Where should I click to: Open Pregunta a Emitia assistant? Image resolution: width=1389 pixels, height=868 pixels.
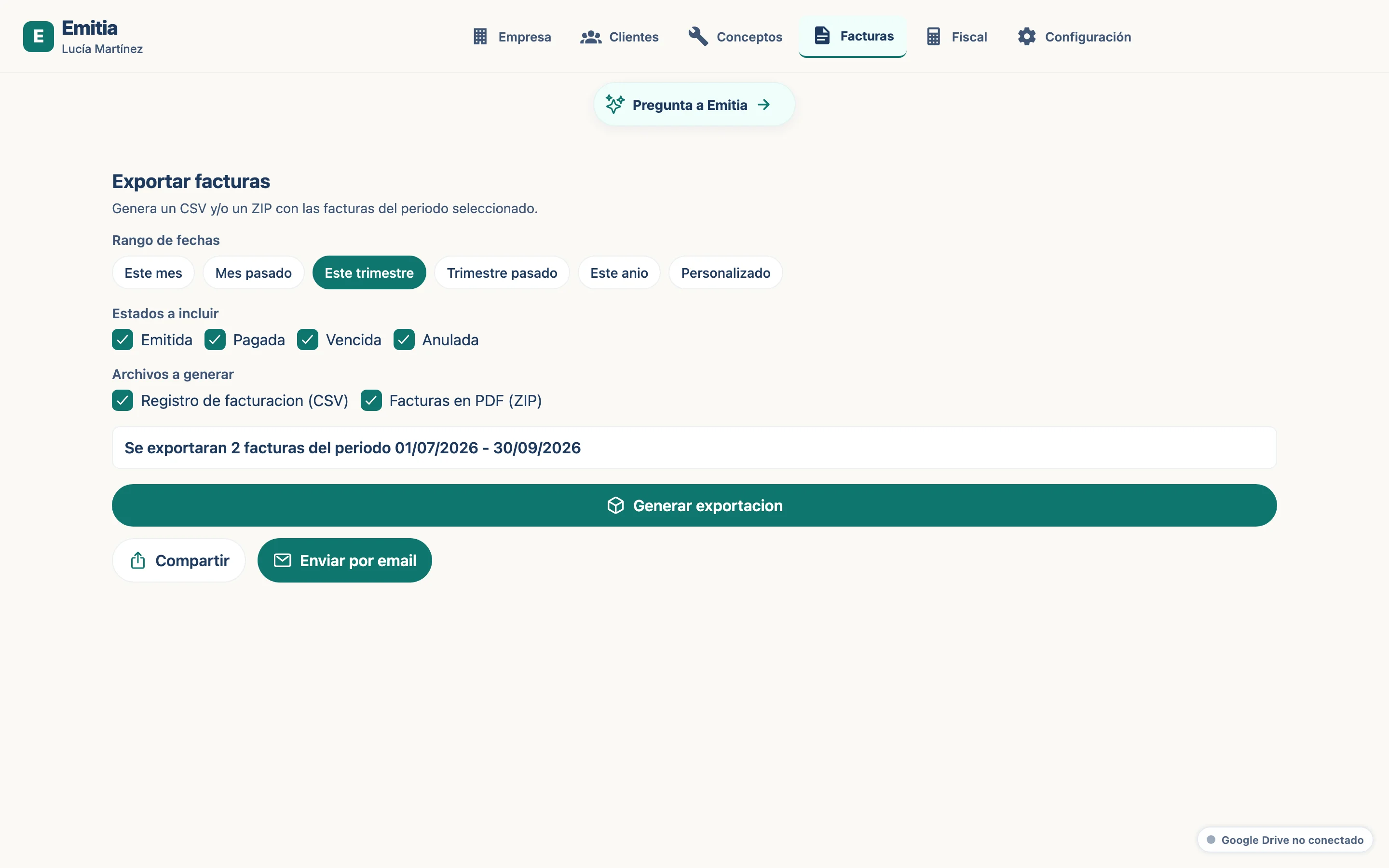point(694,105)
